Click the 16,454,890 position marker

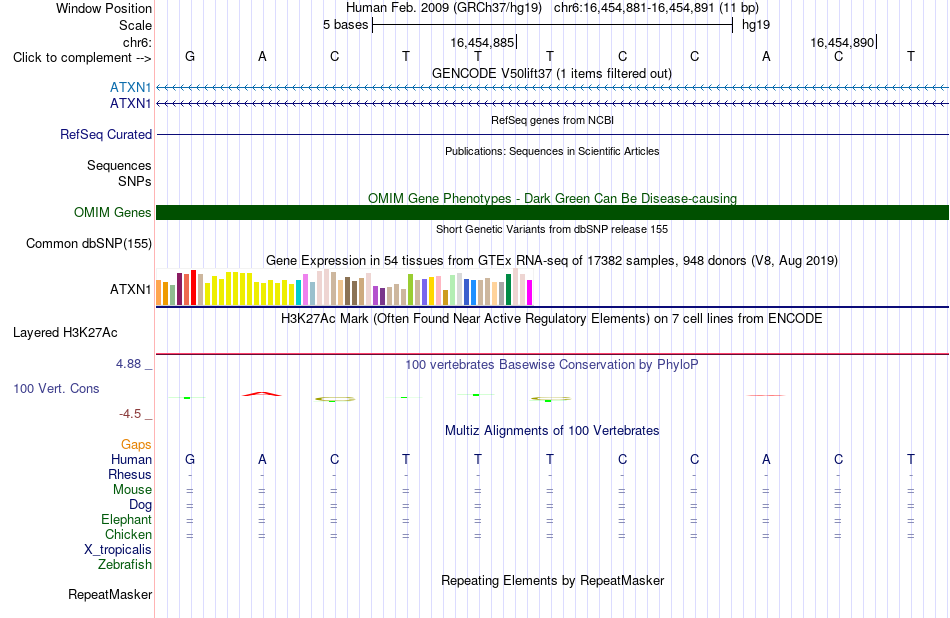pyautogui.click(x=842, y=42)
